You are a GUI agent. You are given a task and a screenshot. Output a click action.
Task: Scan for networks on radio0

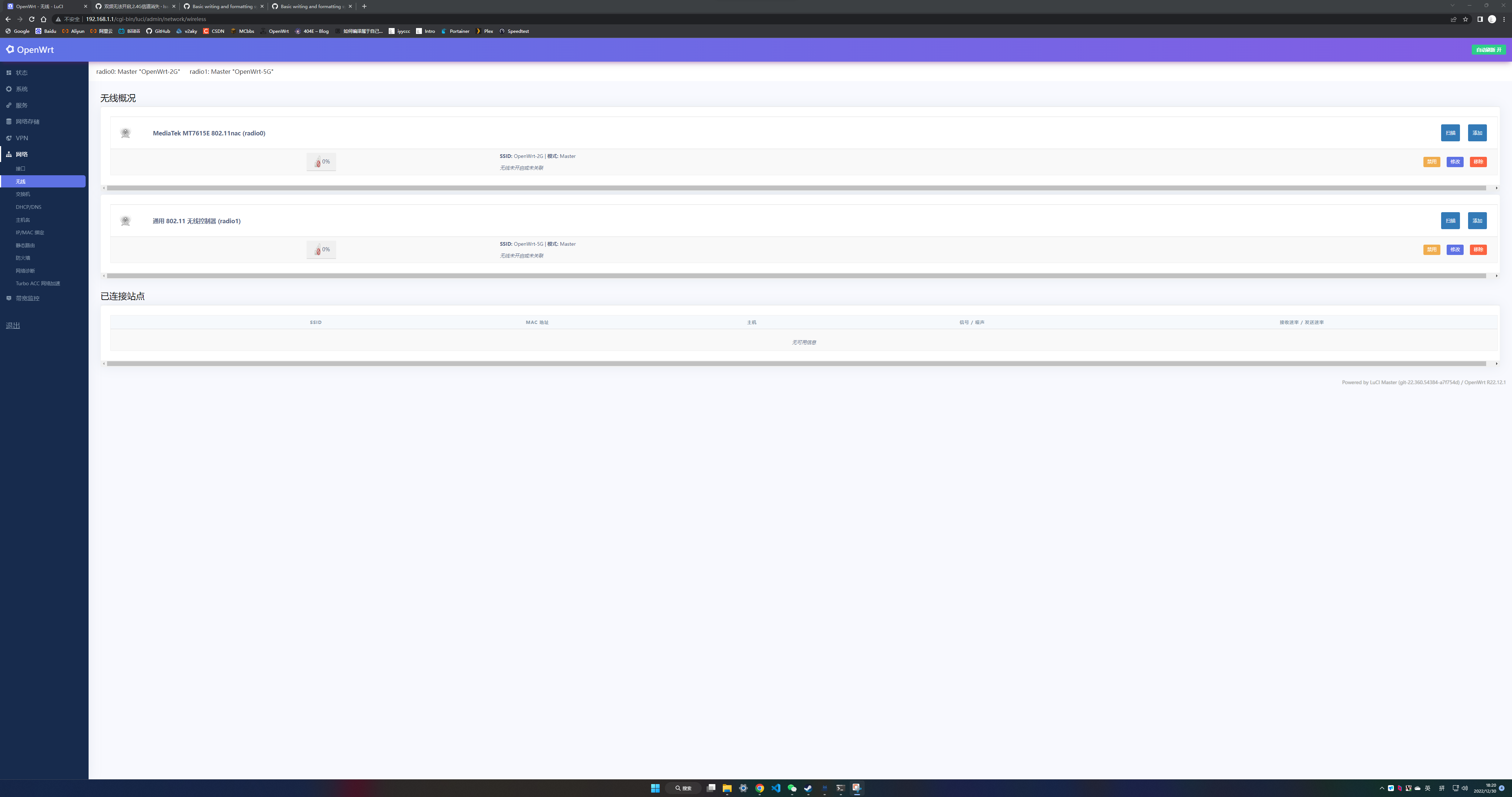point(1450,132)
